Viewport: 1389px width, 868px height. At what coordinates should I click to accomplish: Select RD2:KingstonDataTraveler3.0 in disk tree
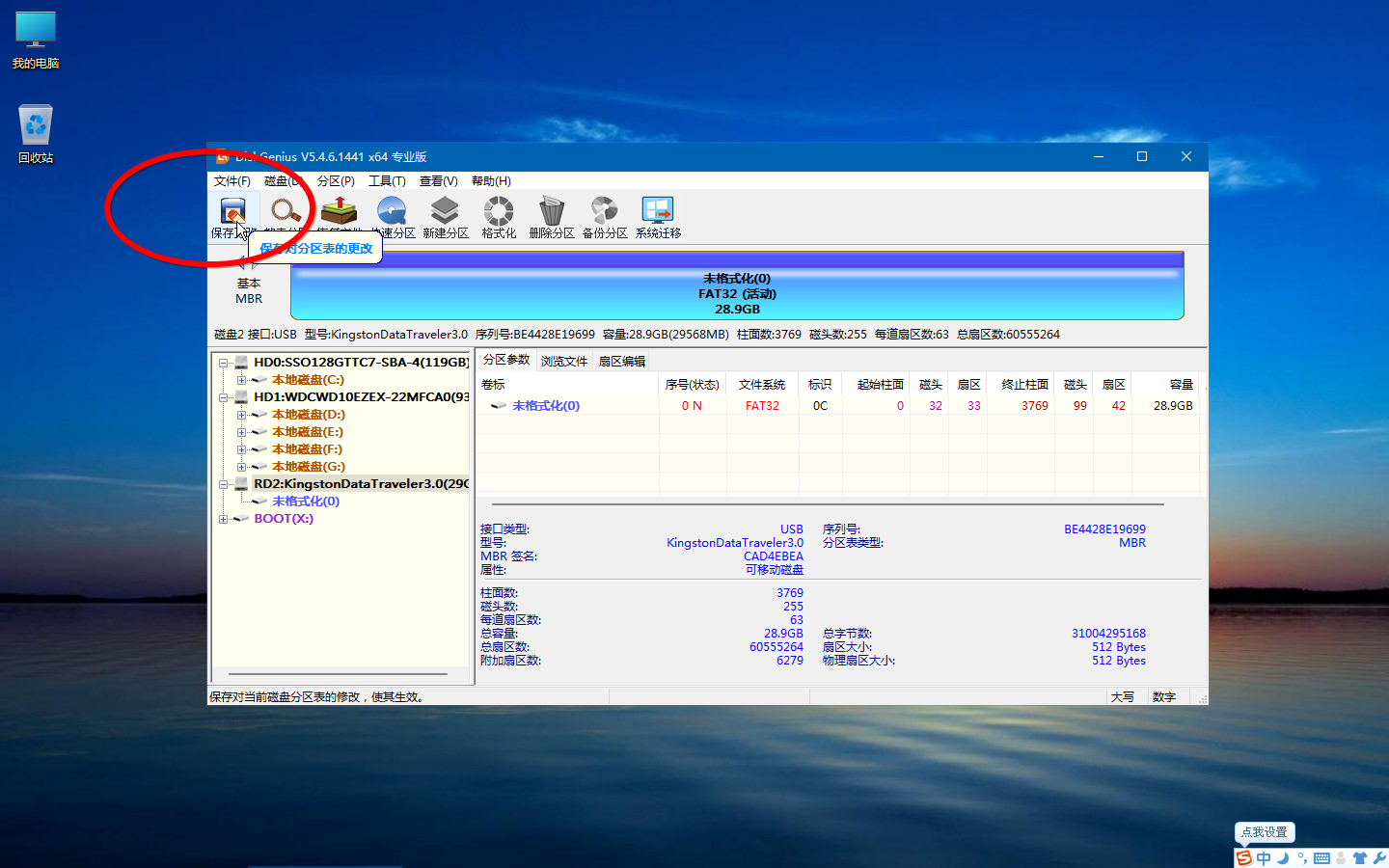[362, 484]
